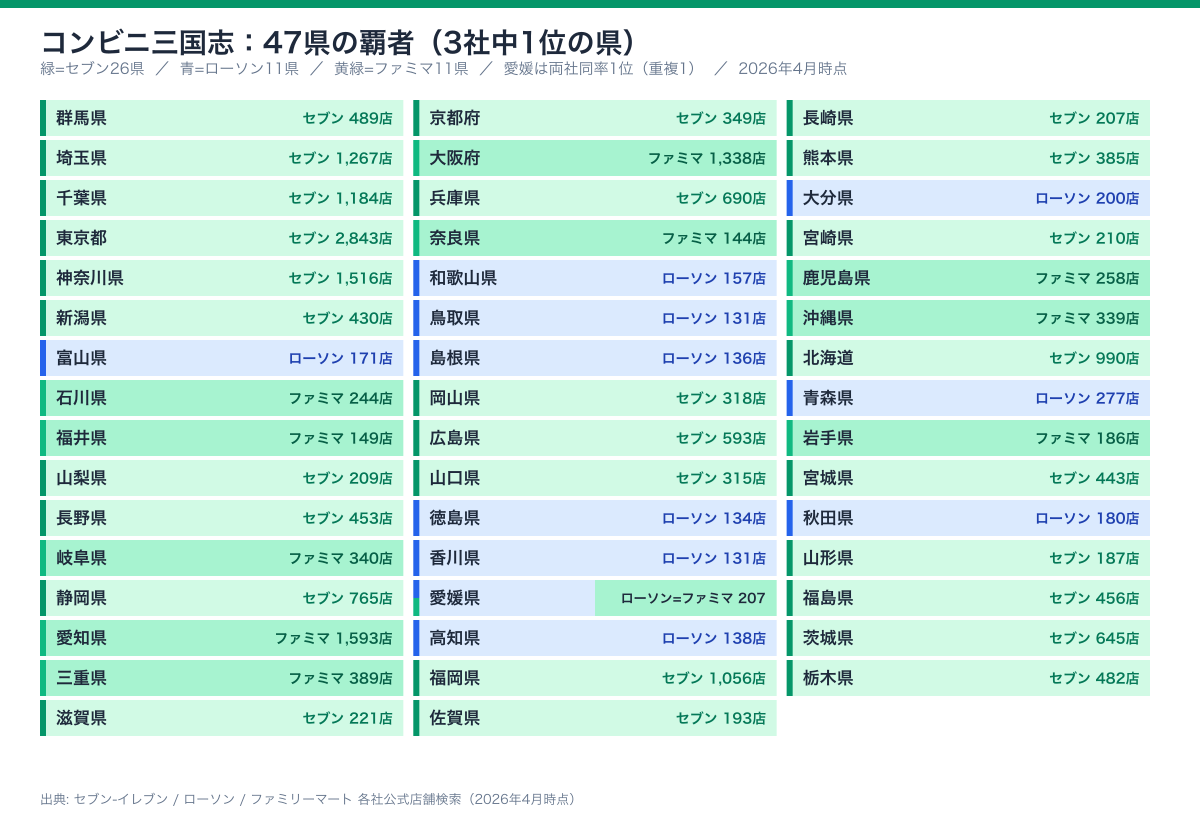Select the 石川県 row

click(222, 398)
